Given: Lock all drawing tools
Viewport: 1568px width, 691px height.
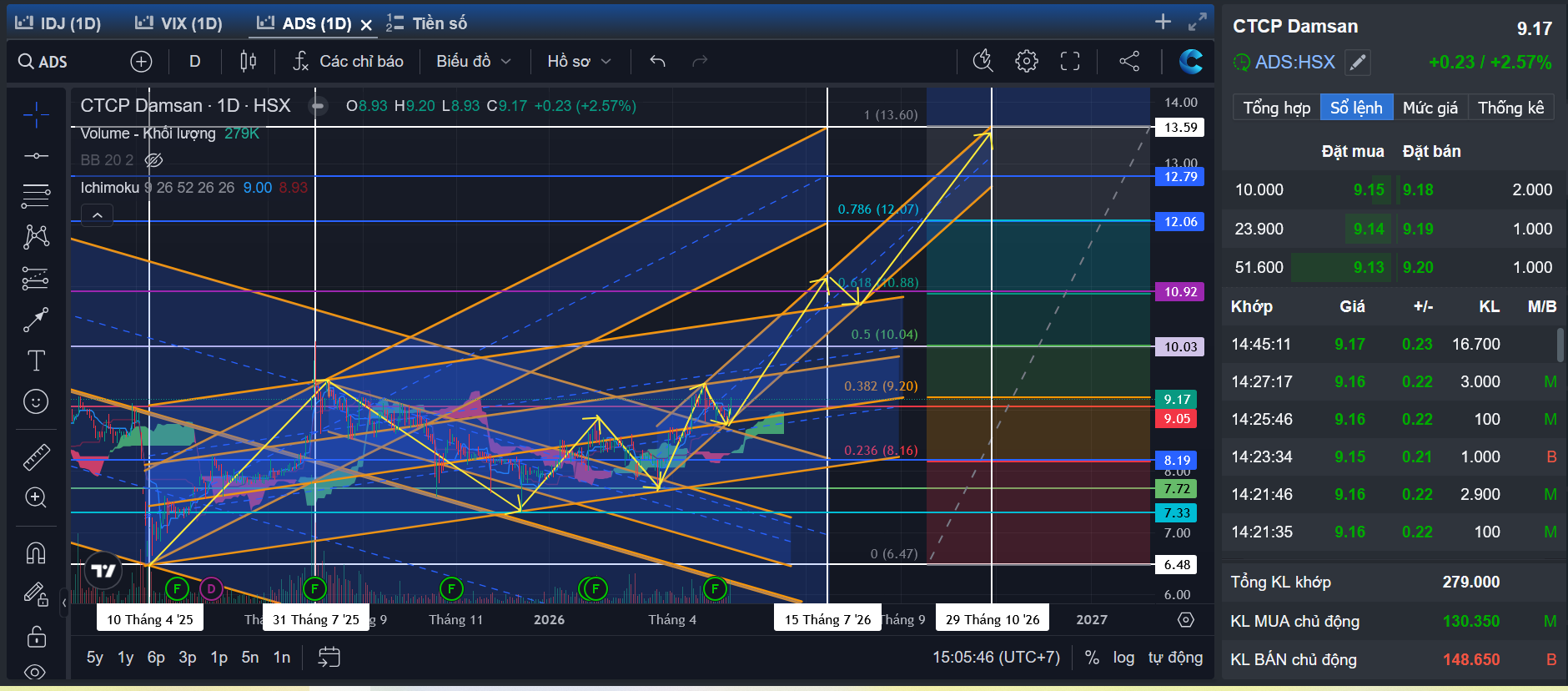Looking at the screenshot, I should pyautogui.click(x=36, y=637).
